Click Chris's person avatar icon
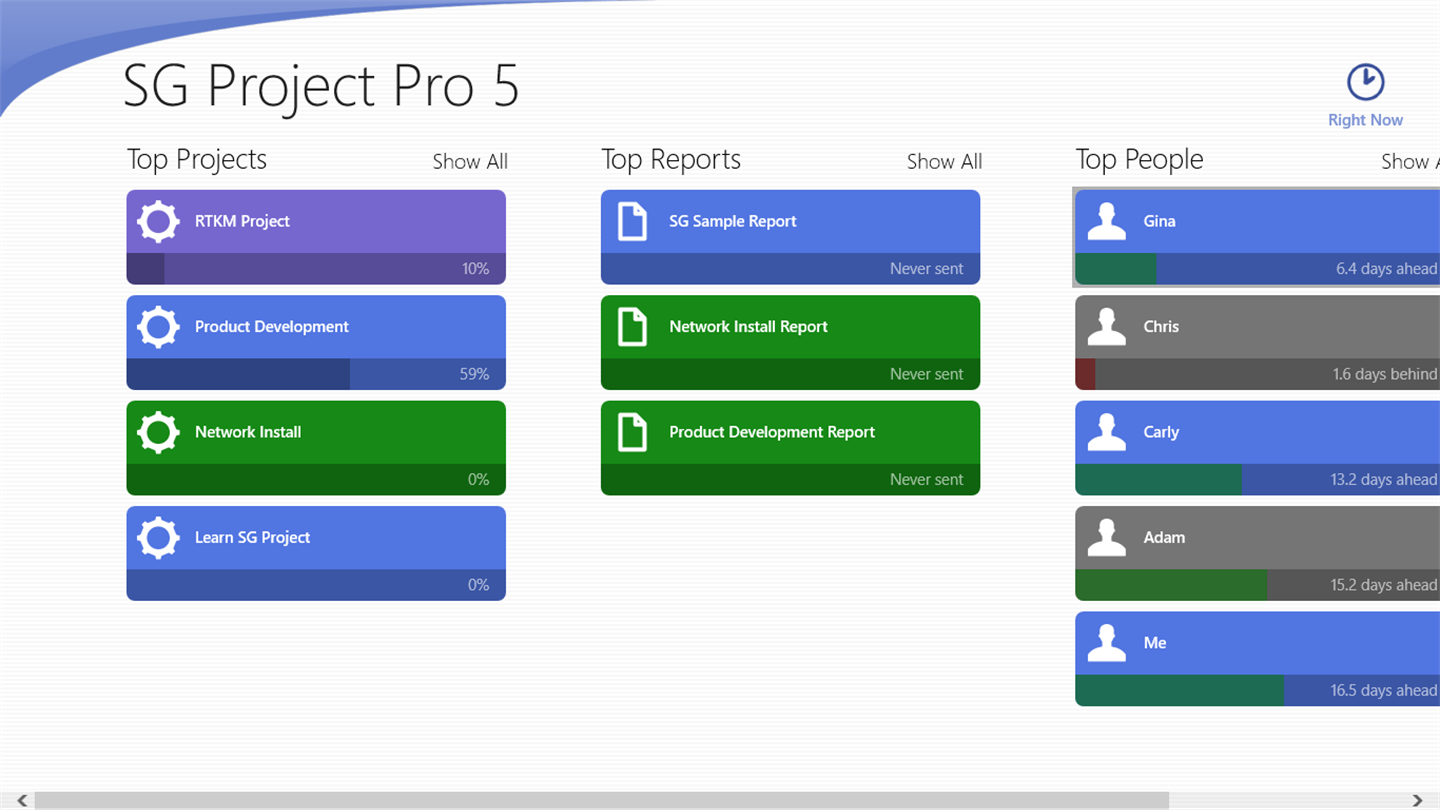This screenshot has height=810, width=1440. point(1106,327)
